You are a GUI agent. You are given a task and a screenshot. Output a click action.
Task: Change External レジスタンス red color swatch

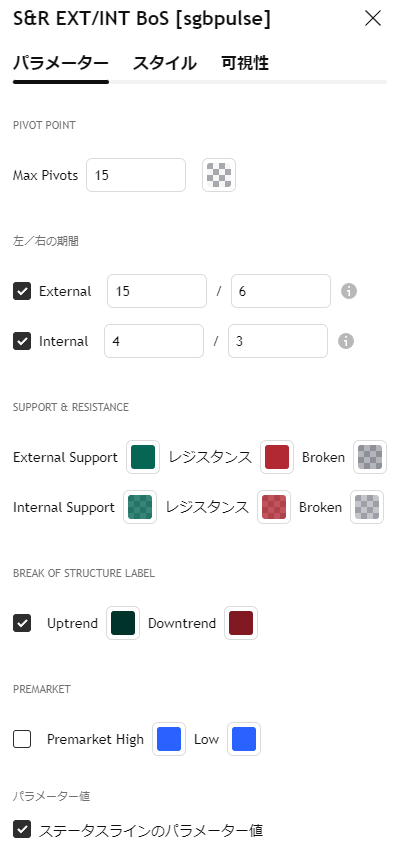277,457
